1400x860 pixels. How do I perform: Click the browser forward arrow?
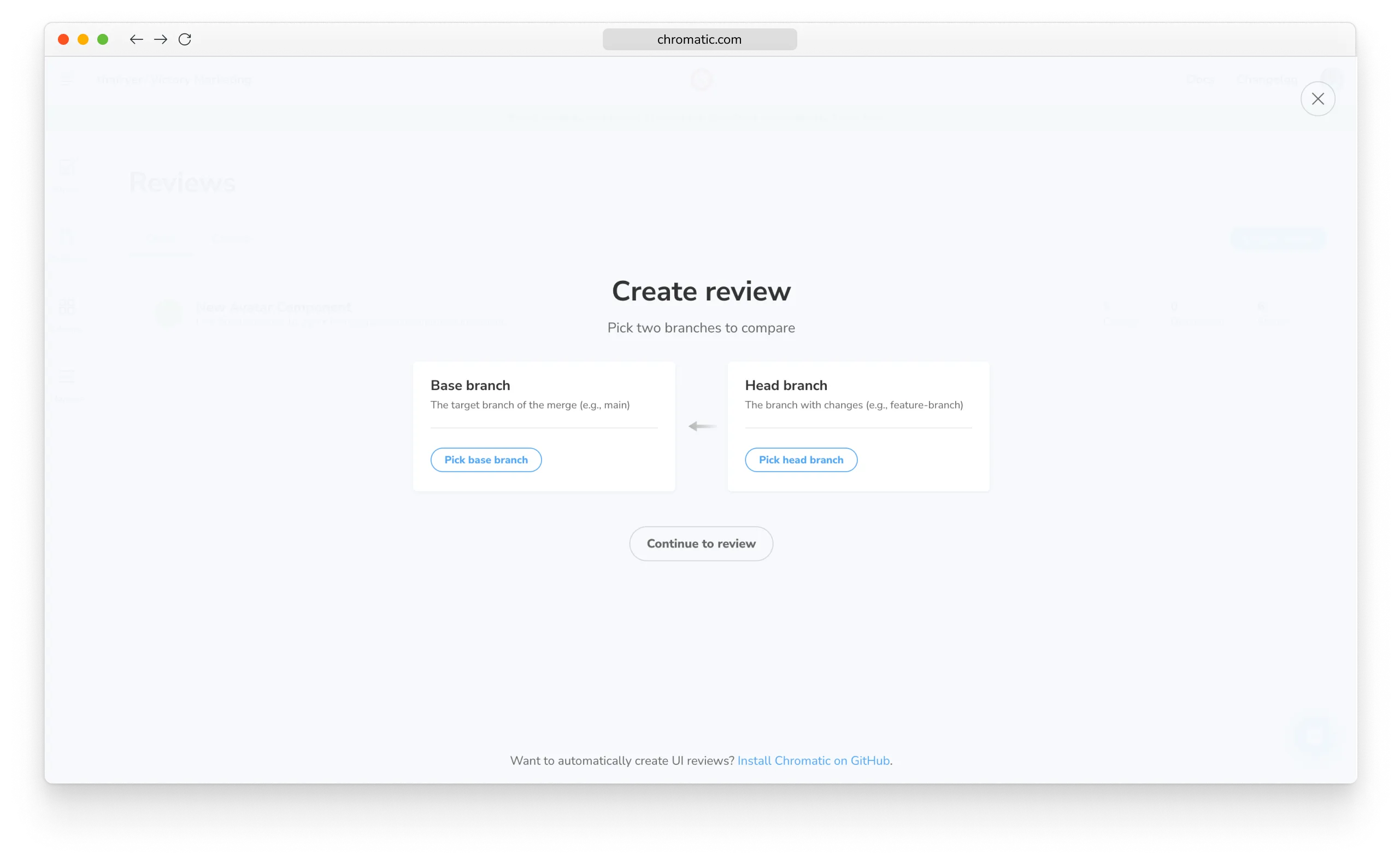click(x=161, y=39)
